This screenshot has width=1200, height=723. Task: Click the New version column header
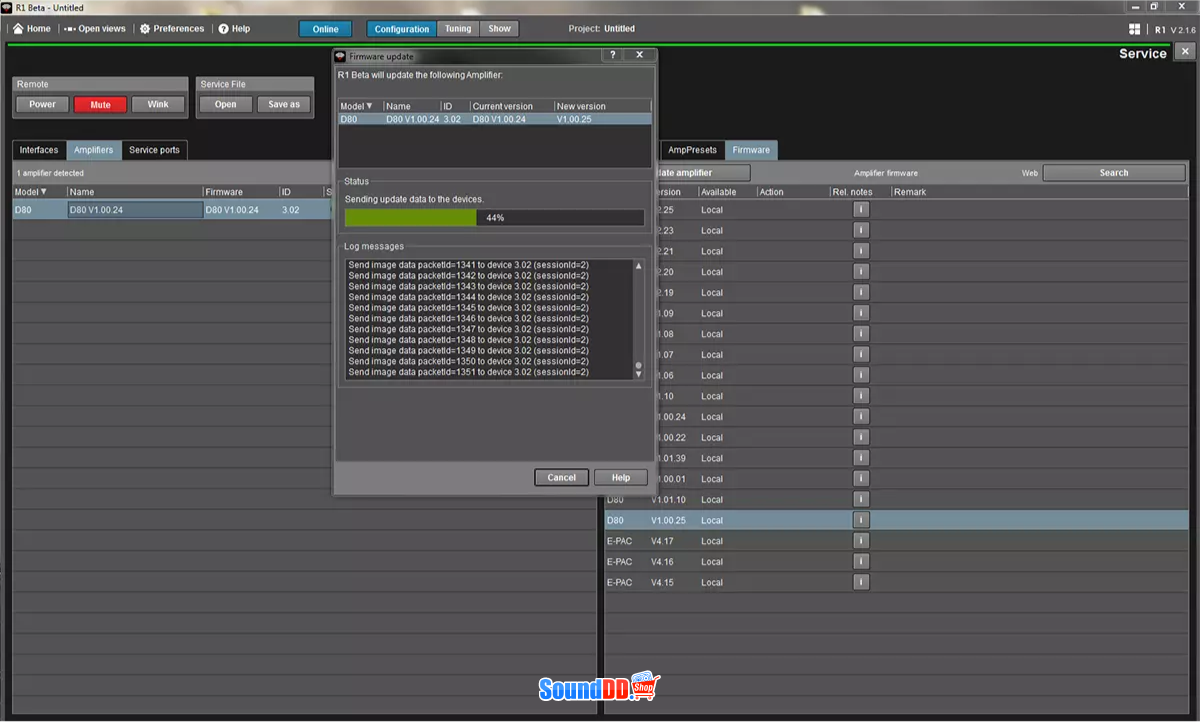coord(603,106)
